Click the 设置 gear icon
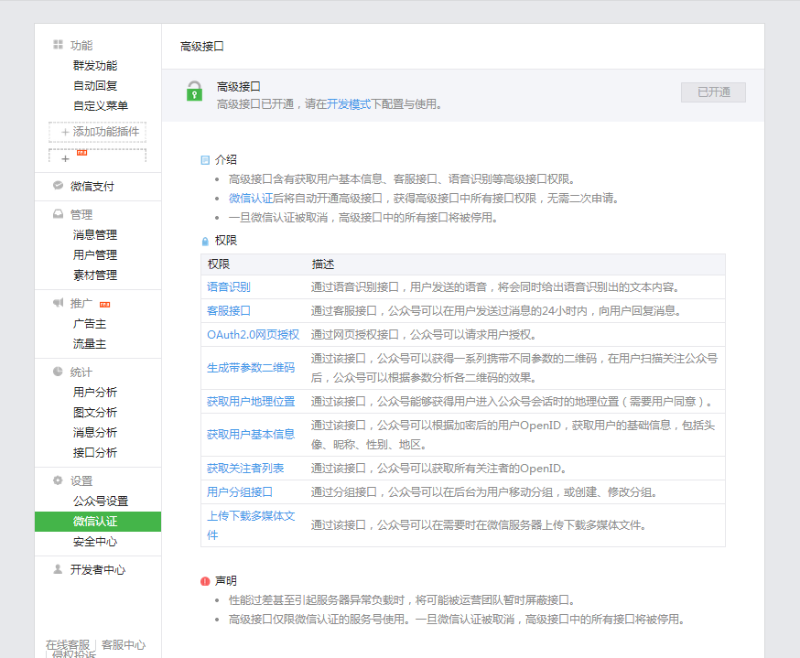 [x=58, y=480]
